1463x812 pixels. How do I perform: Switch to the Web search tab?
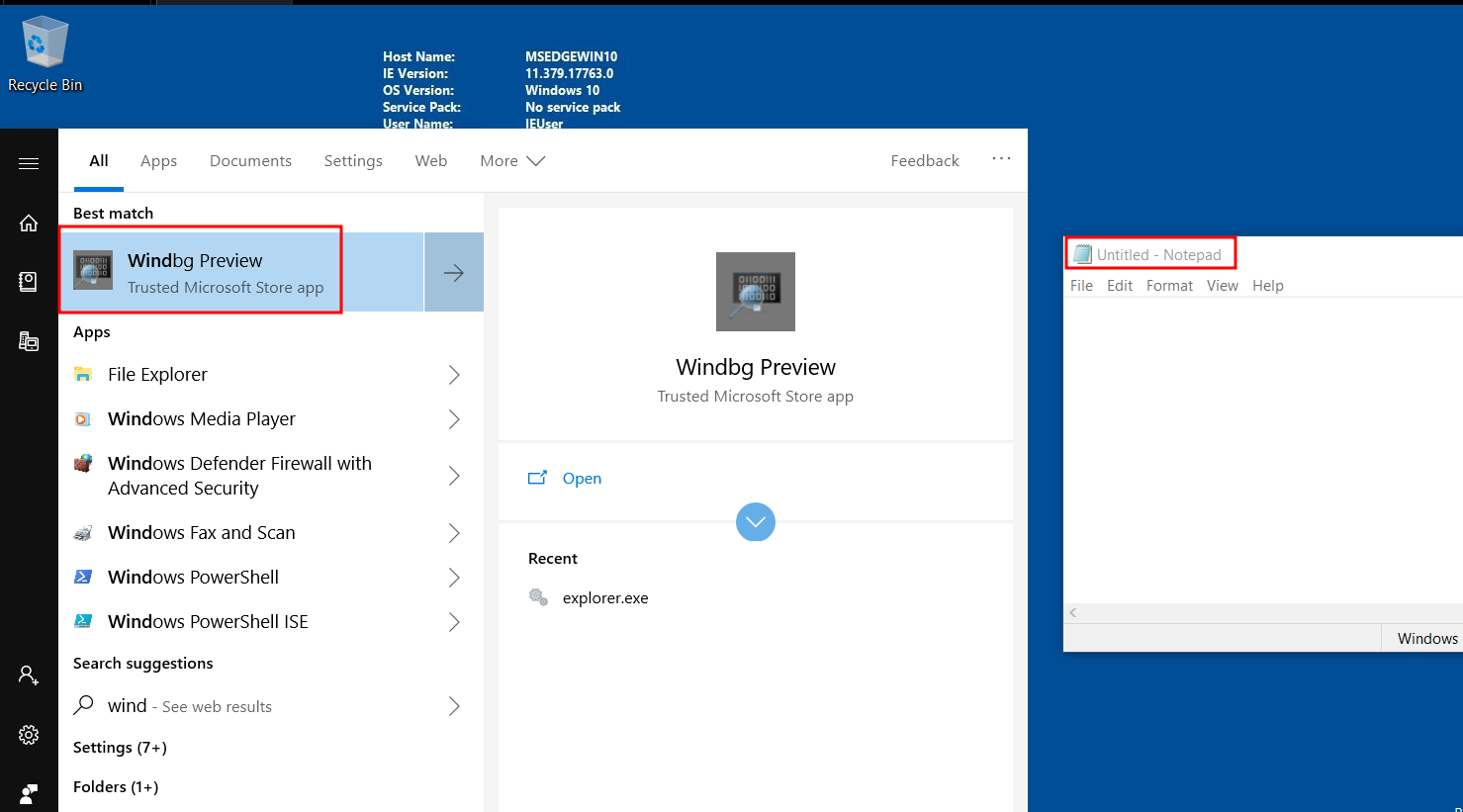(431, 160)
